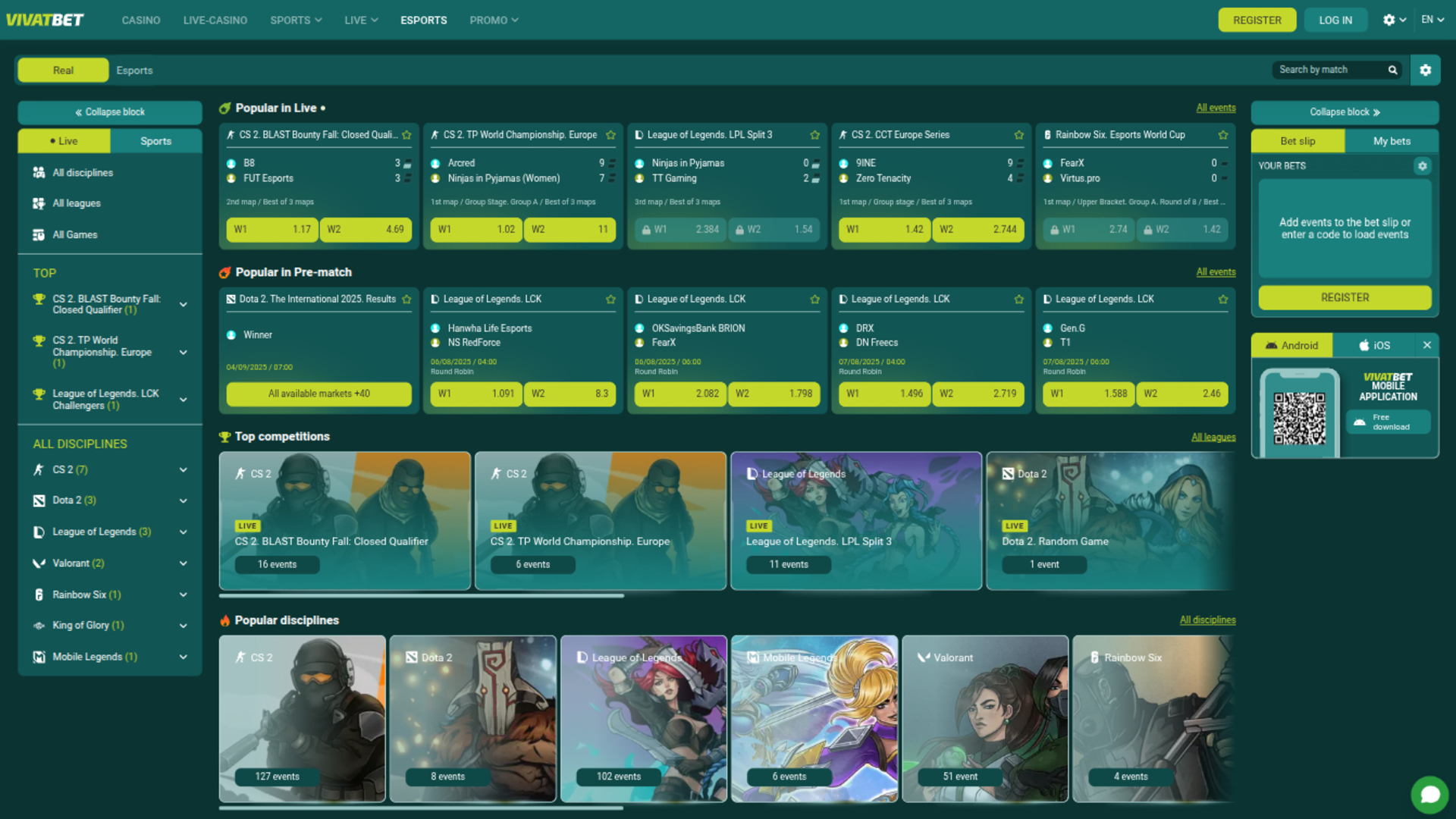Screen dimensions: 1456x819
Task: Open All disciplines sidebar icon item
Action: 39,173
